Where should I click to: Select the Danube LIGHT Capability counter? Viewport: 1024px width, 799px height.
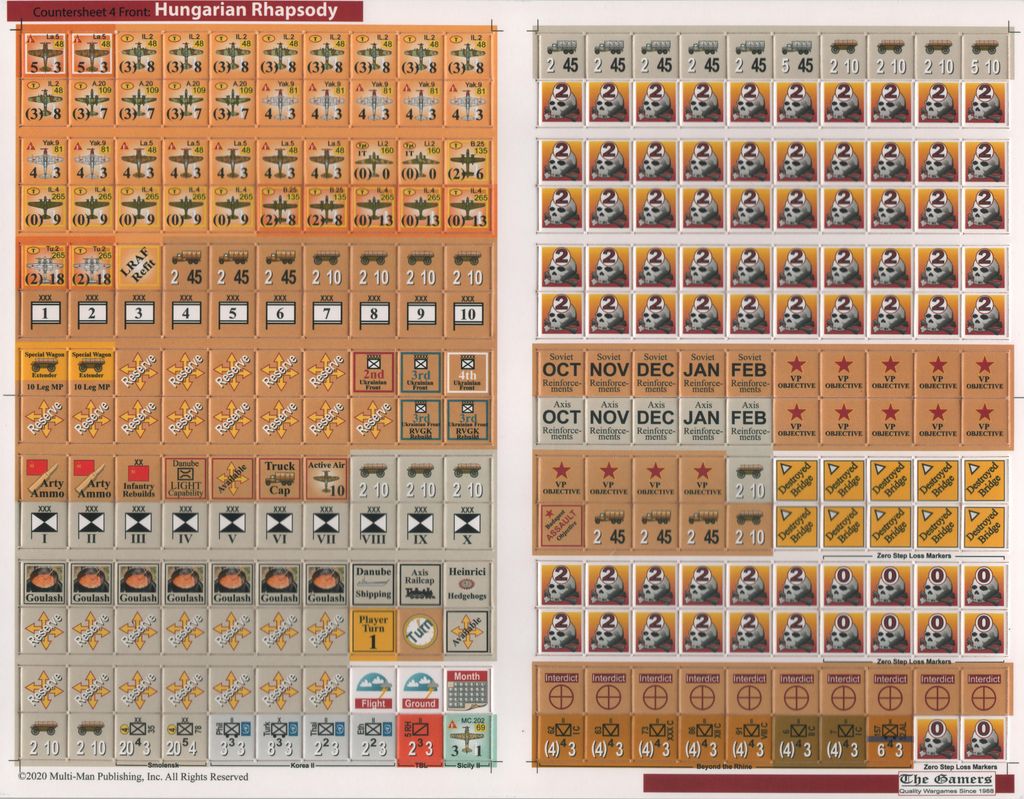tap(185, 478)
